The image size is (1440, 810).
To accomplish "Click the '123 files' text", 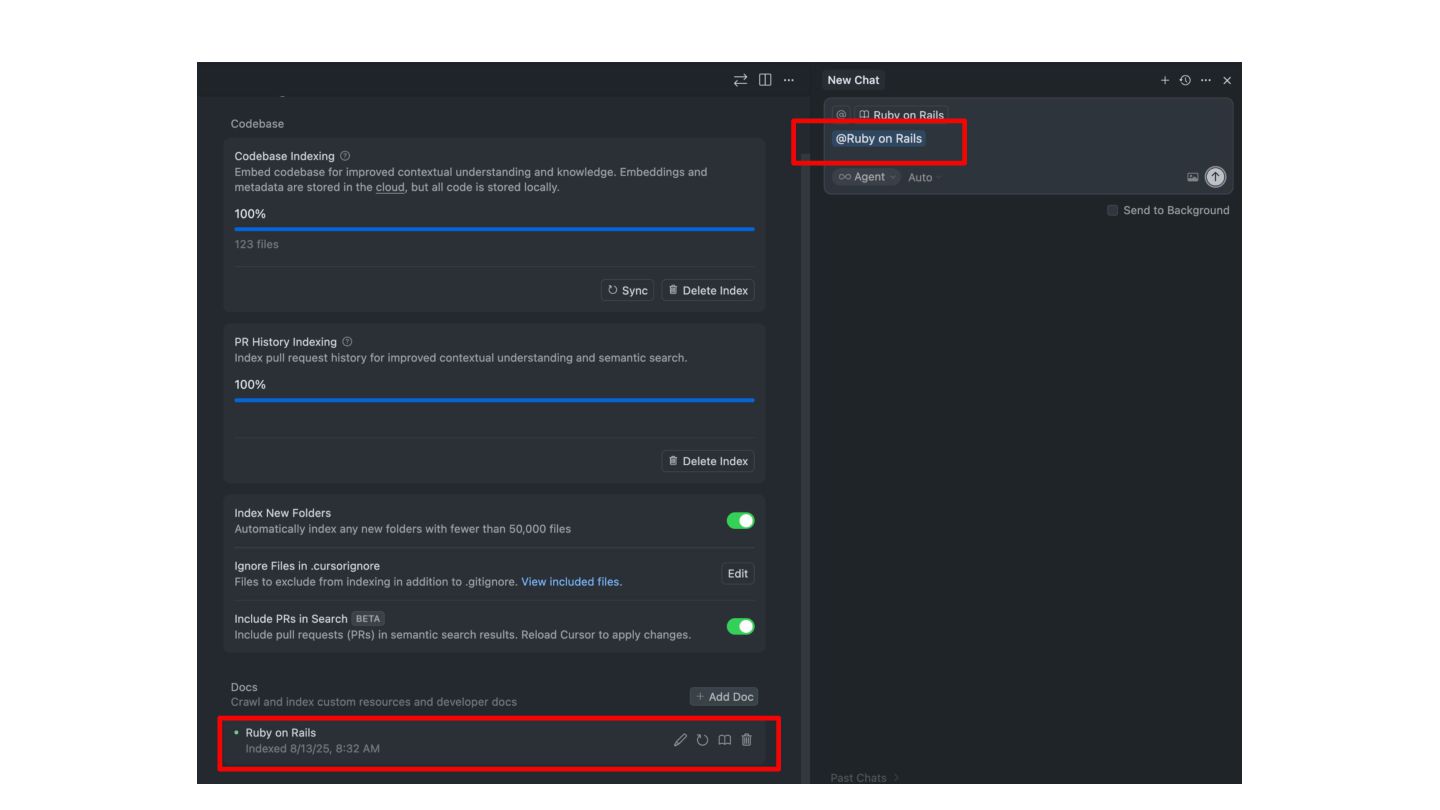I will [257, 244].
